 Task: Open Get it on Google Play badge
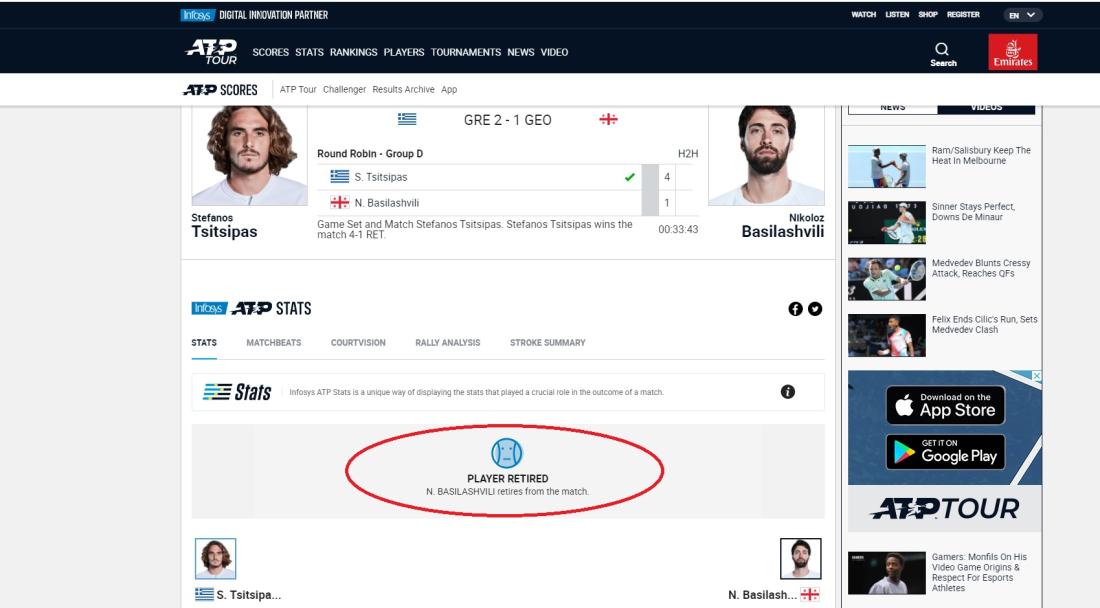click(x=945, y=452)
